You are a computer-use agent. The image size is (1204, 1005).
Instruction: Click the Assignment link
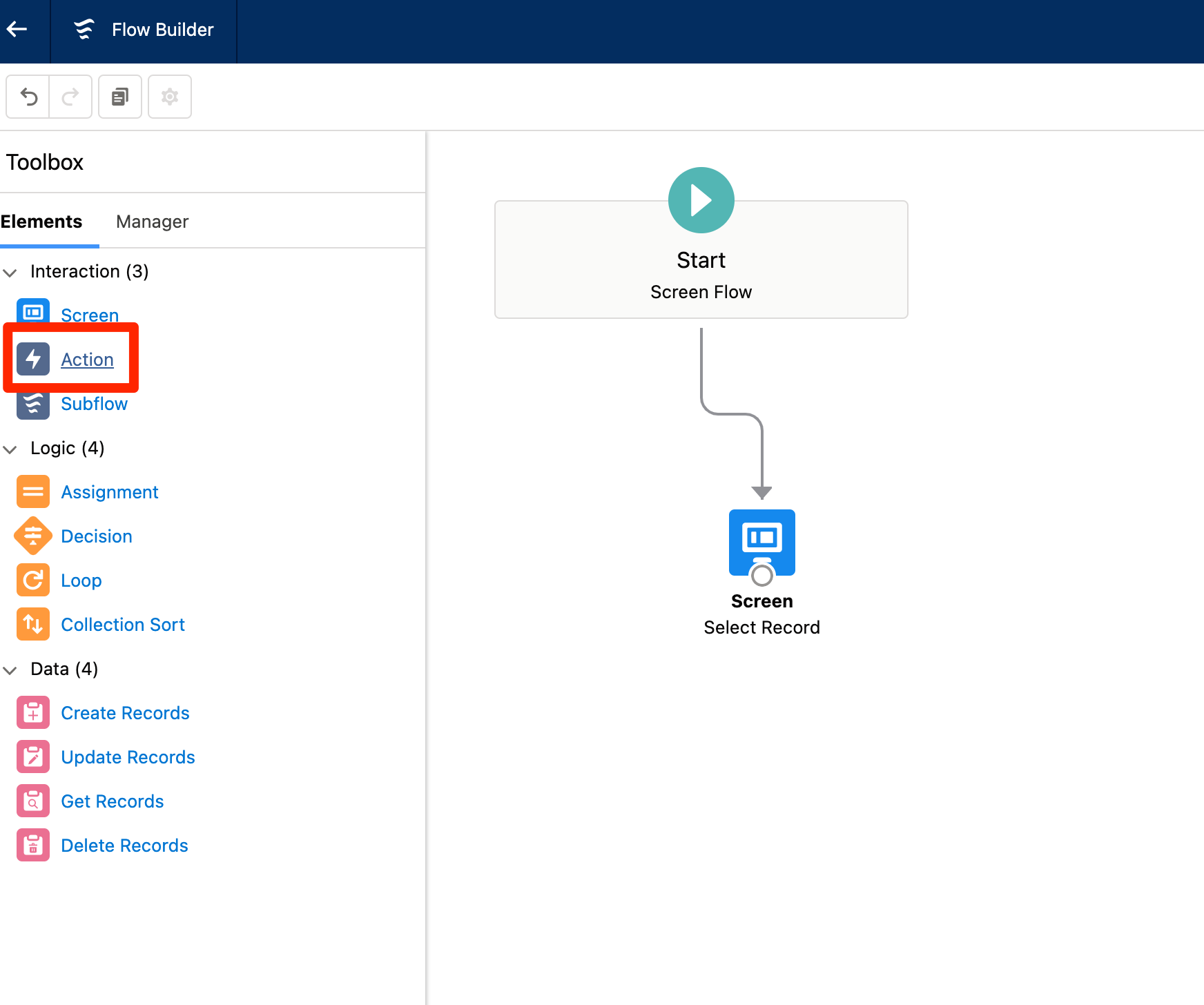tap(110, 492)
